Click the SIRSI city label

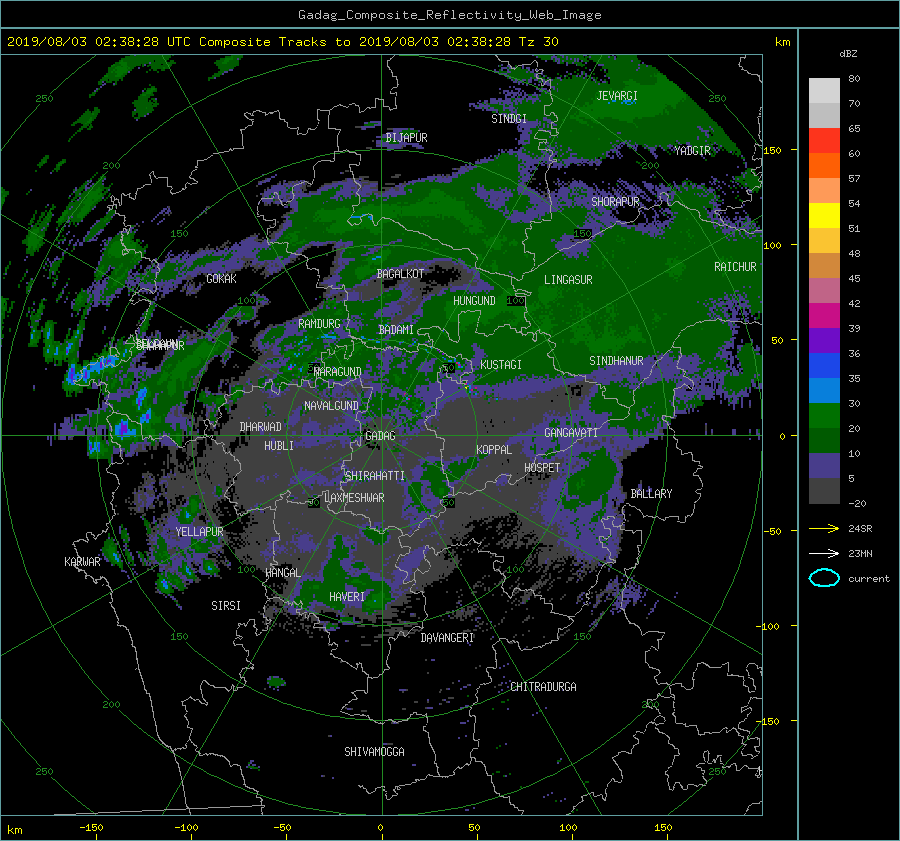pos(226,606)
